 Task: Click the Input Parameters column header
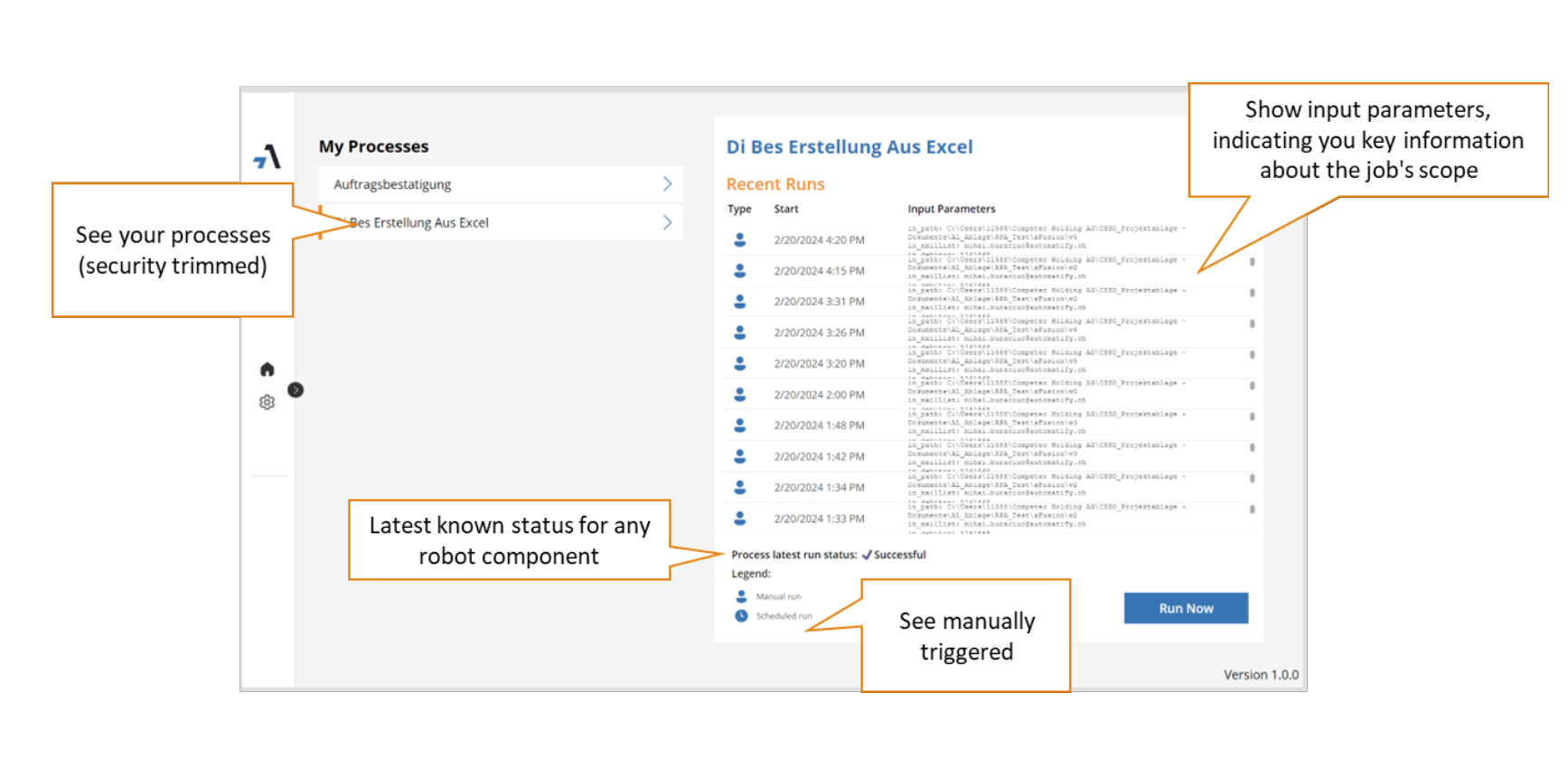coord(952,209)
